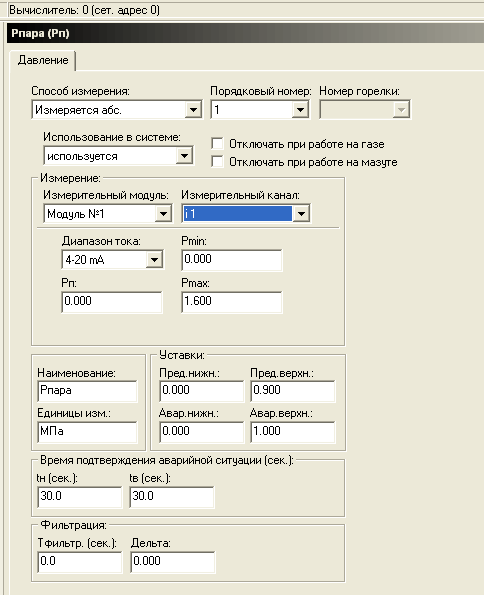Click the Наименование text field
Viewport: 484px width, 596px height.
click(x=87, y=391)
